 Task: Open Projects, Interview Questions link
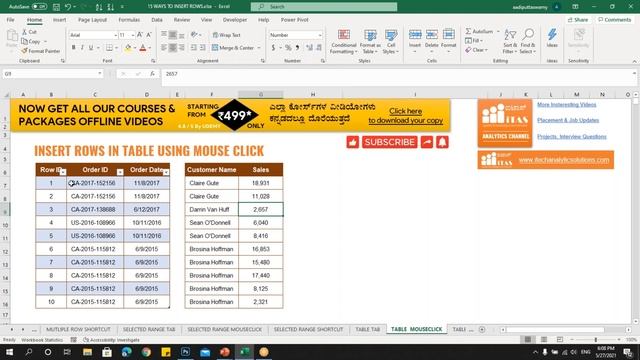(x=571, y=137)
